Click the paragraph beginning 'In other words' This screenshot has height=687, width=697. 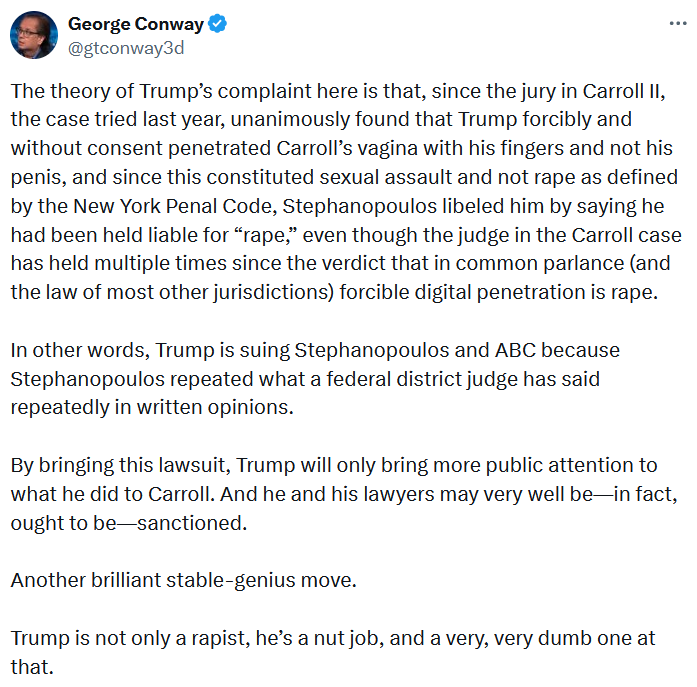315,379
